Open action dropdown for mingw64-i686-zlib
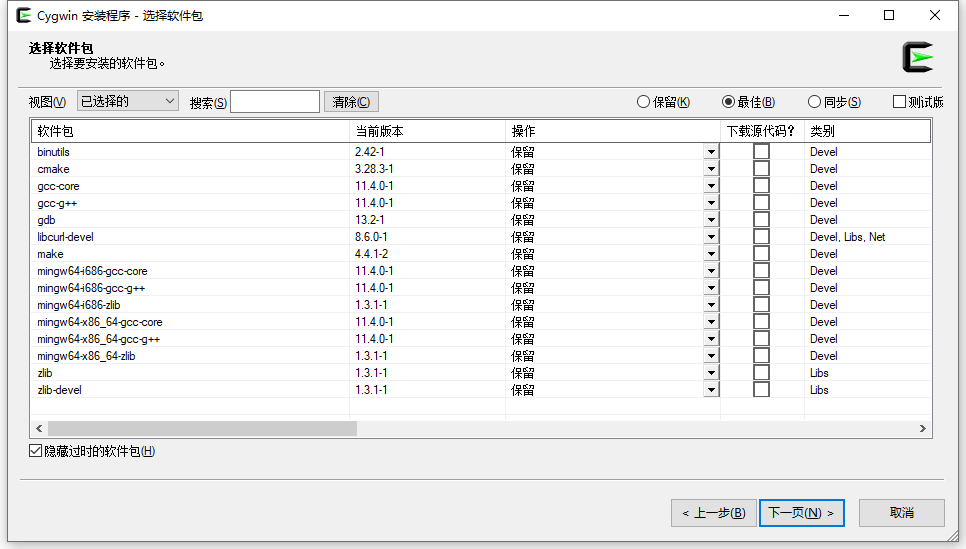 tap(711, 305)
